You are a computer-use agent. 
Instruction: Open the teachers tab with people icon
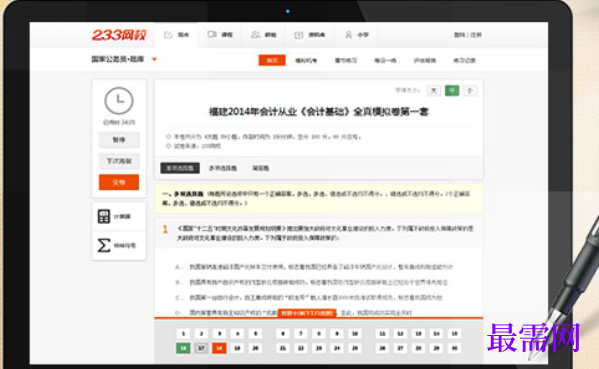pos(264,35)
